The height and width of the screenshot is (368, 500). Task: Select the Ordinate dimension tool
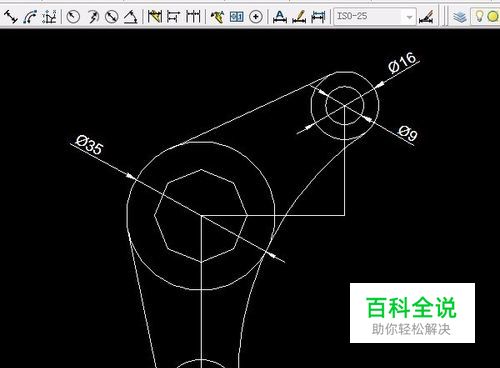tap(49, 16)
